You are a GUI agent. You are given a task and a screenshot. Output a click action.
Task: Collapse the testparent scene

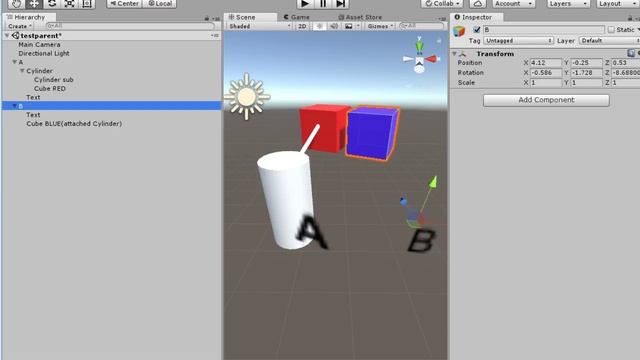[x=7, y=36]
